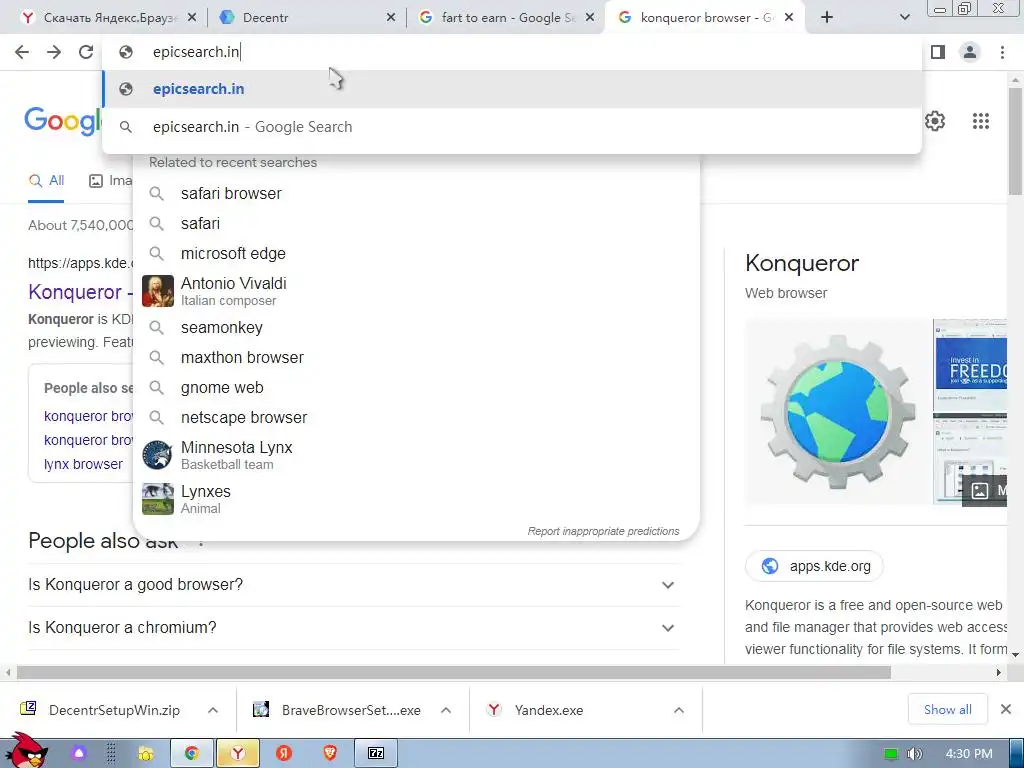
Task: Select the epicsearch.in URL suggestion
Action: pyautogui.click(x=512, y=89)
